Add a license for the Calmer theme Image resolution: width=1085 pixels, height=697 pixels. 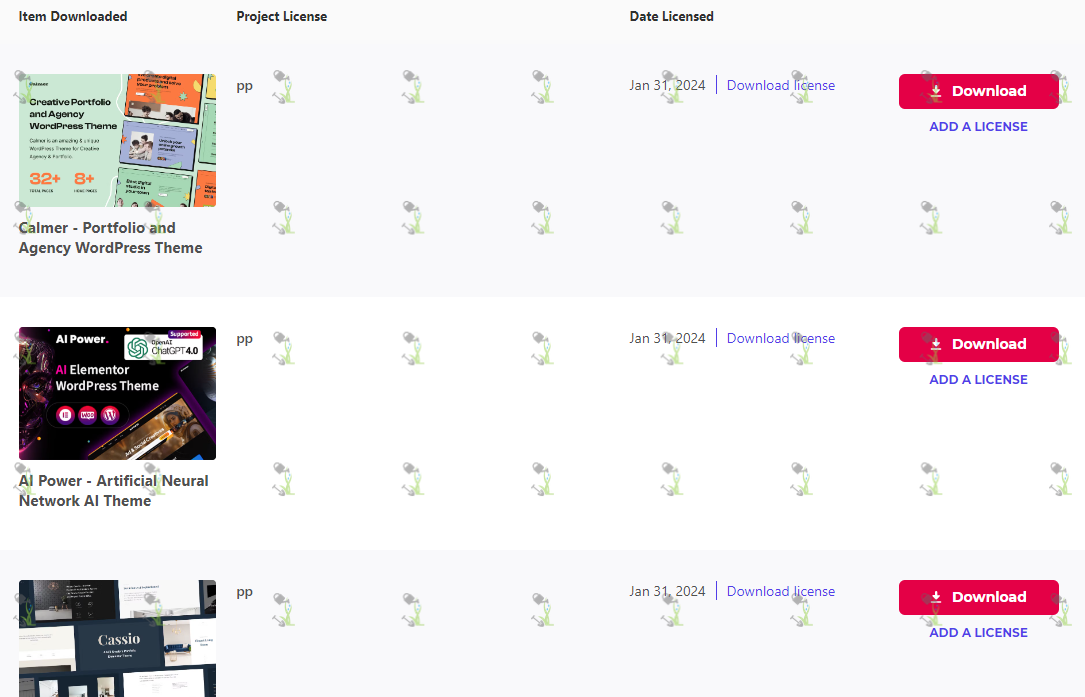(978, 127)
